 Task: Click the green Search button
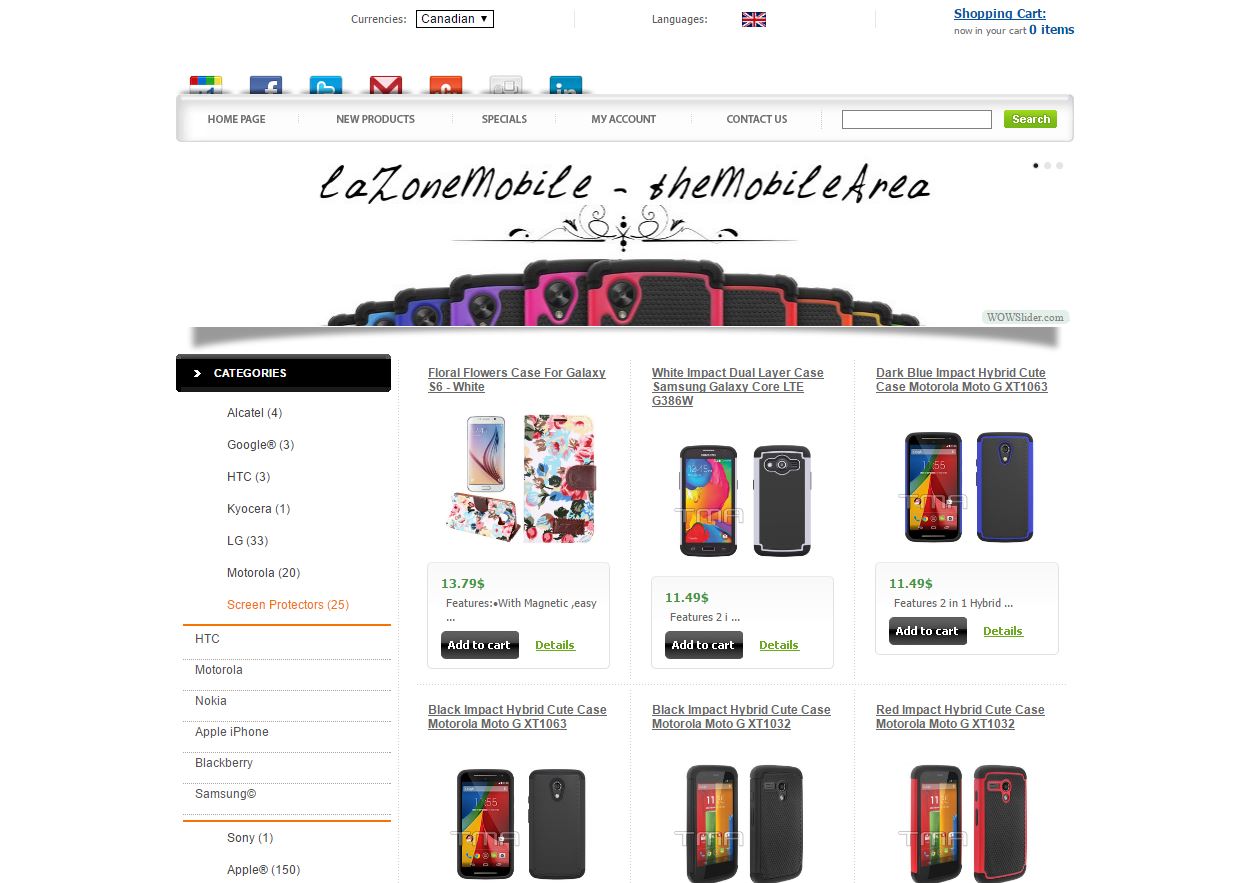pyautogui.click(x=1030, y=119)
